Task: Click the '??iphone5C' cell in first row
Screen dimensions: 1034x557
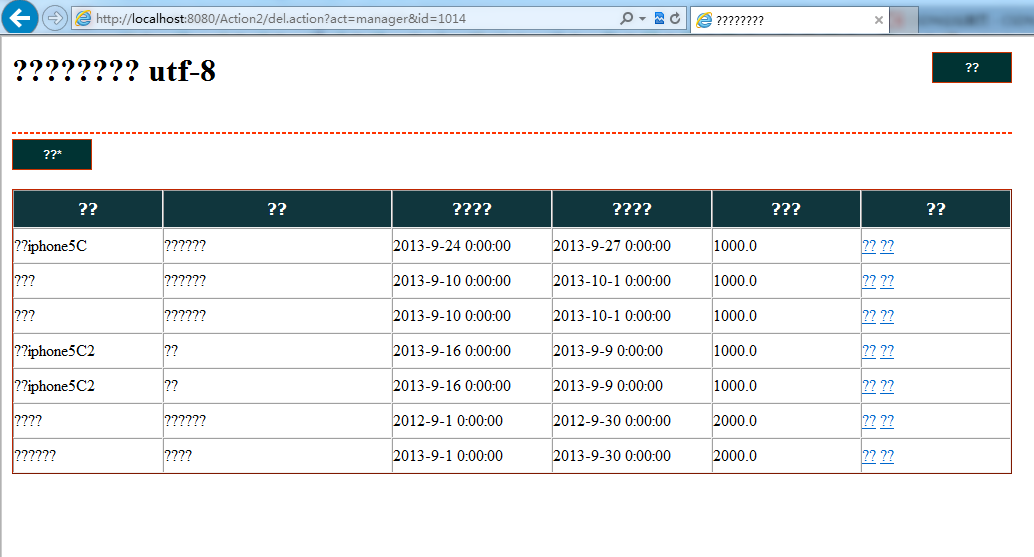Action: (88, 246)
